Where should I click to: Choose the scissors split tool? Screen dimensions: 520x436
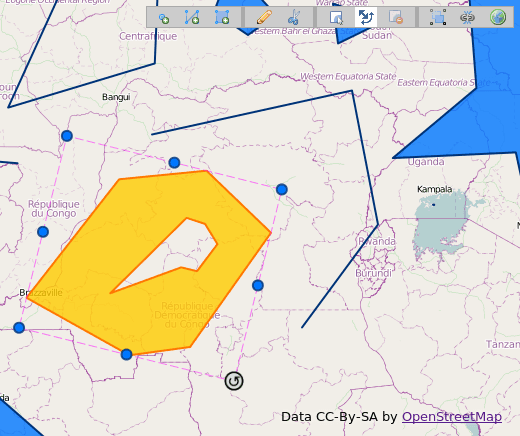click(x=294, y=17)
